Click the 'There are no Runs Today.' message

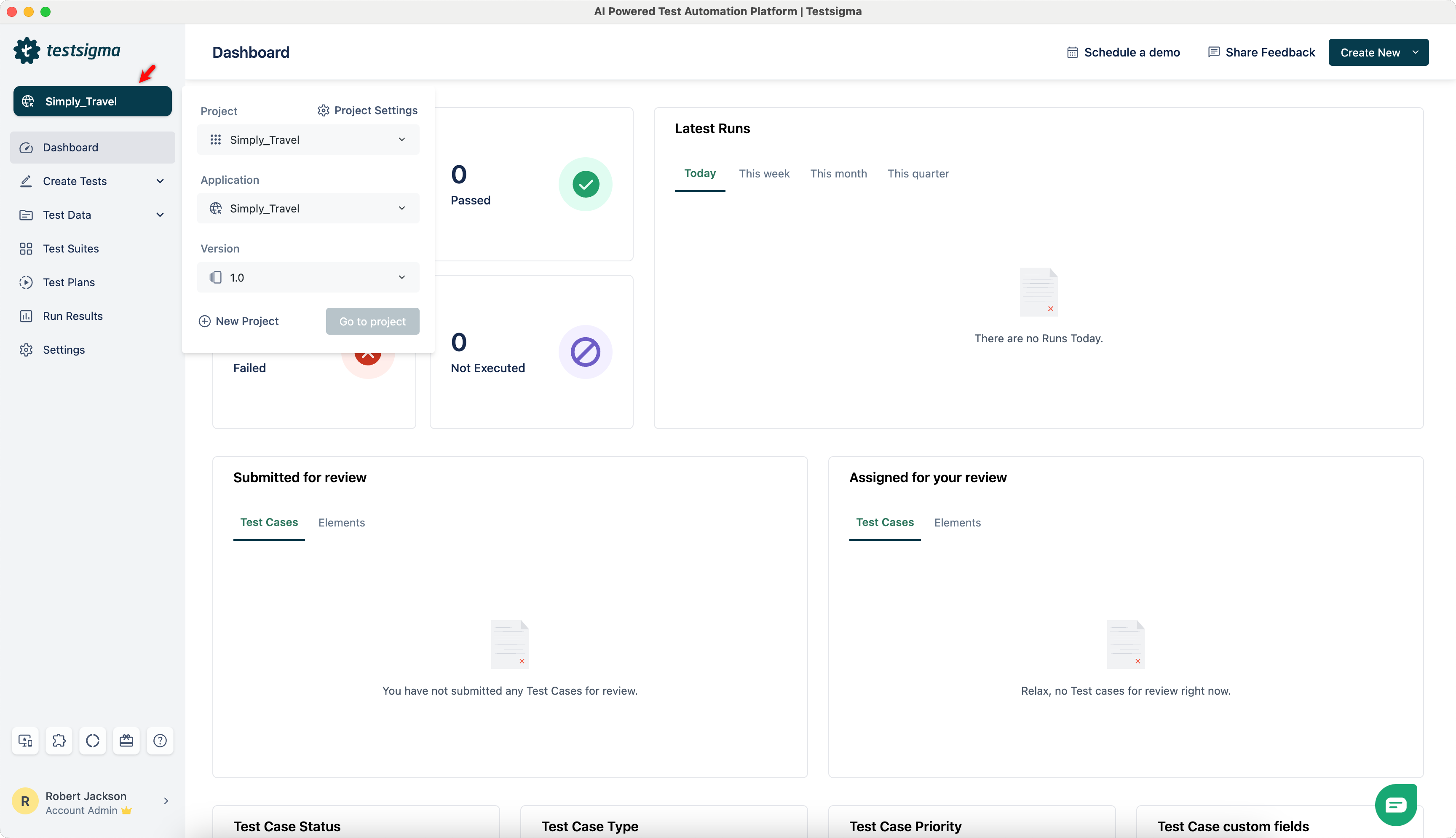click(x=1038, y=338)
